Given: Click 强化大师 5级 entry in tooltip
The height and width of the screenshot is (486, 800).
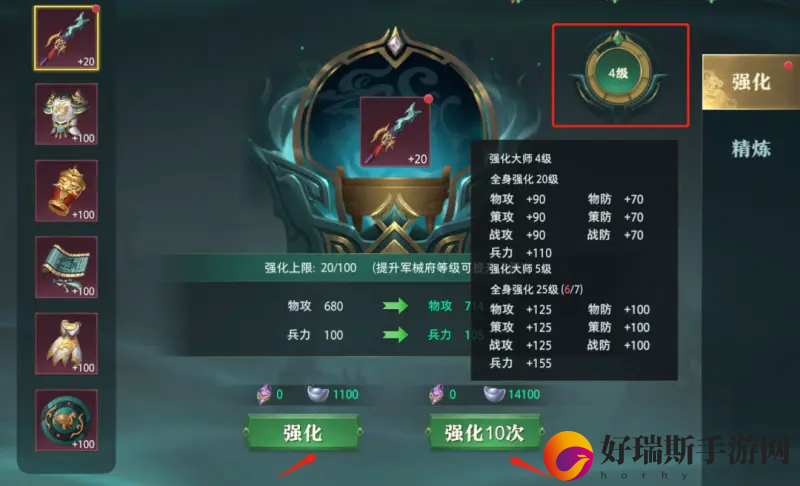Looking at the screenshot, I should (x=520, y=269).
